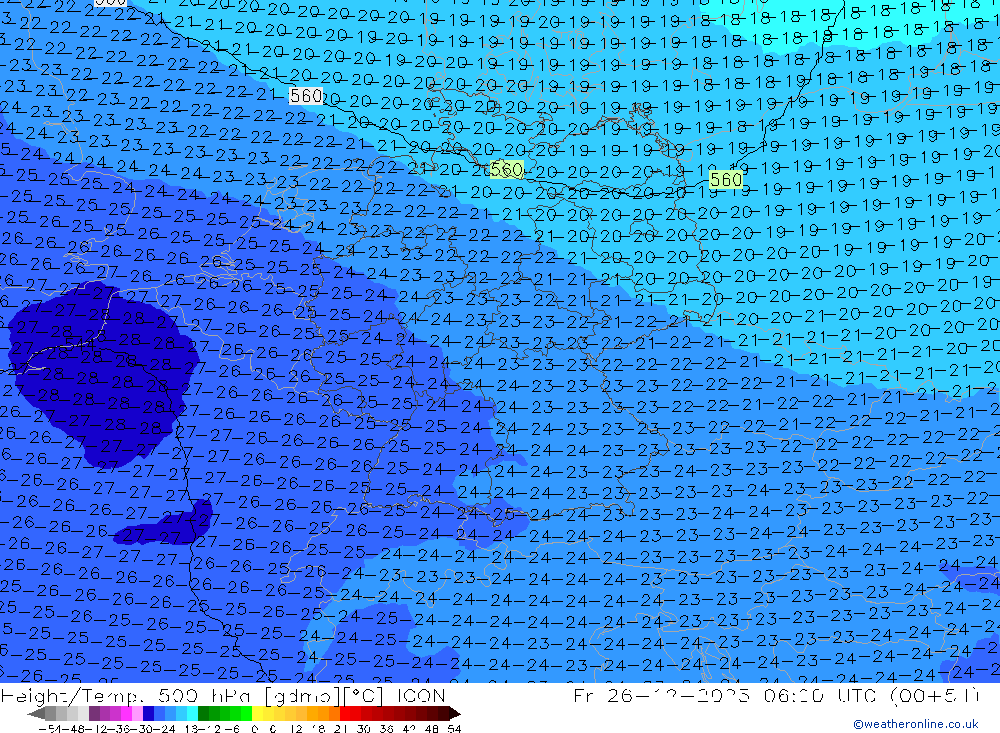Click the white 560 contour label
This screenshot has height=733, width=1000.
click(x=305, y=96)
